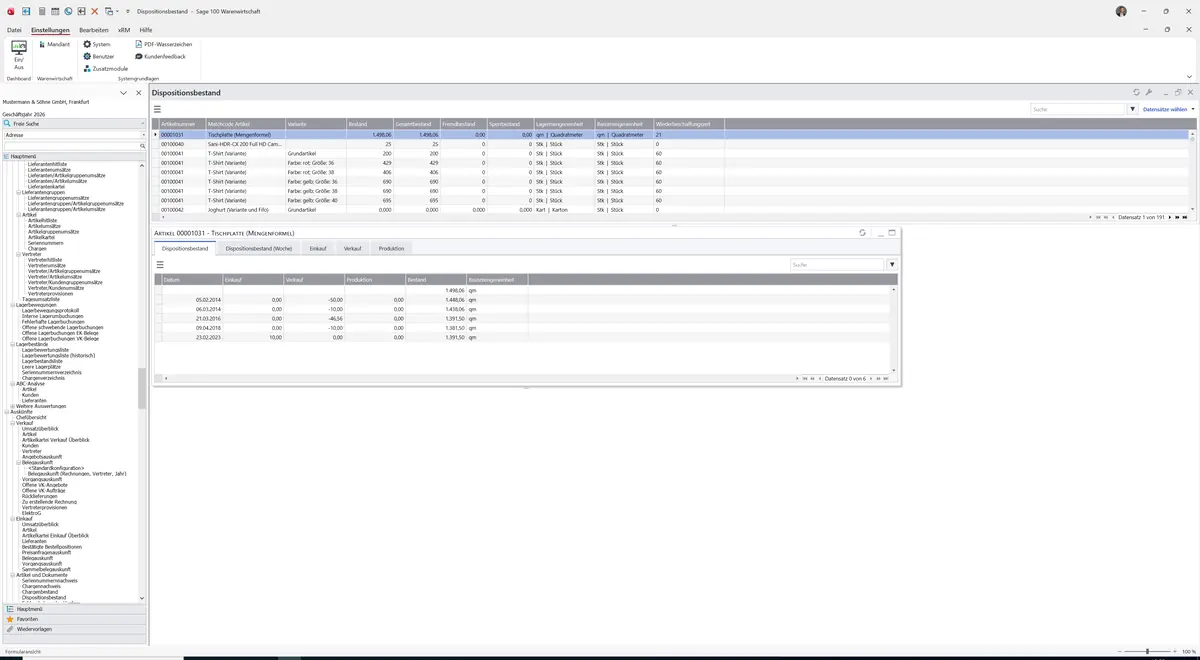Click the calculator icon in quick access toolbar
Image resolution: width=1200 pixels, height=660 pixels.
point(41,11)
